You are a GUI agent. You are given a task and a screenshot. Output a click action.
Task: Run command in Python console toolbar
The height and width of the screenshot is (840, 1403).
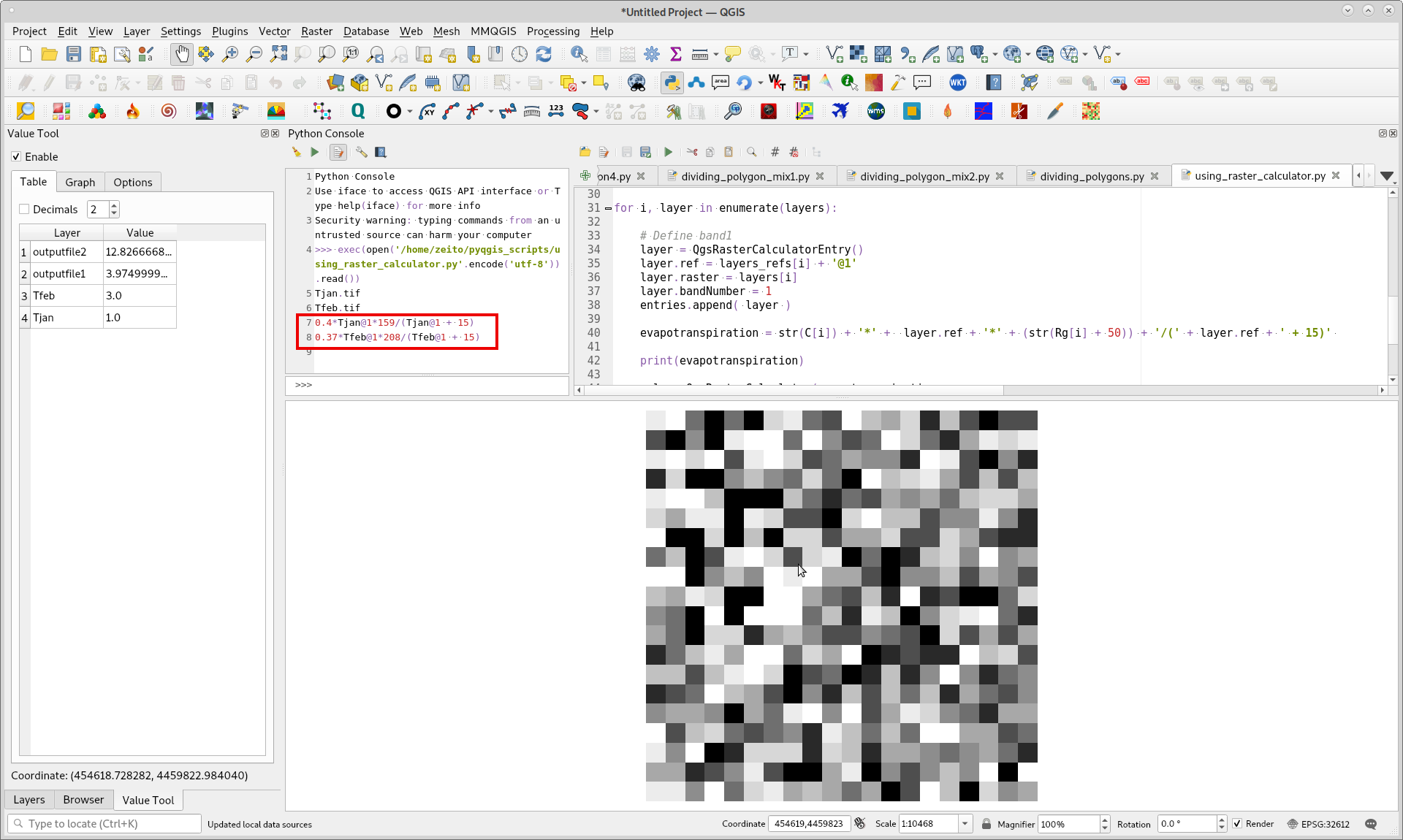coord(315,152)
